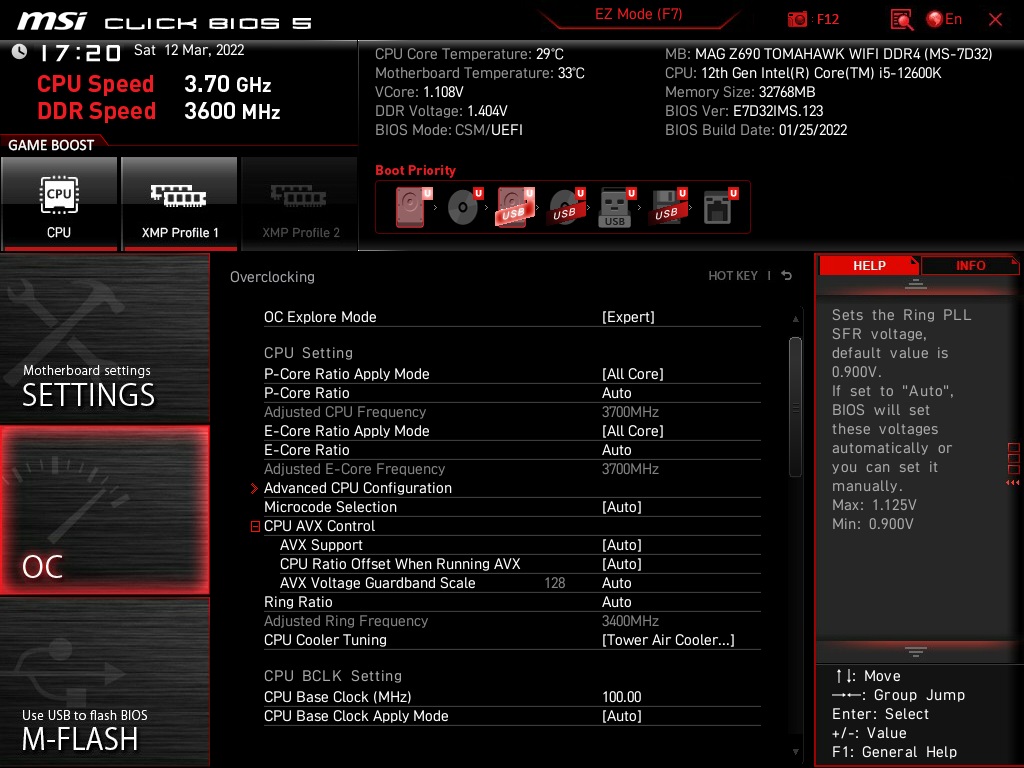The image size is (1024, 768).
Task: Select the USB hard disk boot device icon
Action: point(515,207)
